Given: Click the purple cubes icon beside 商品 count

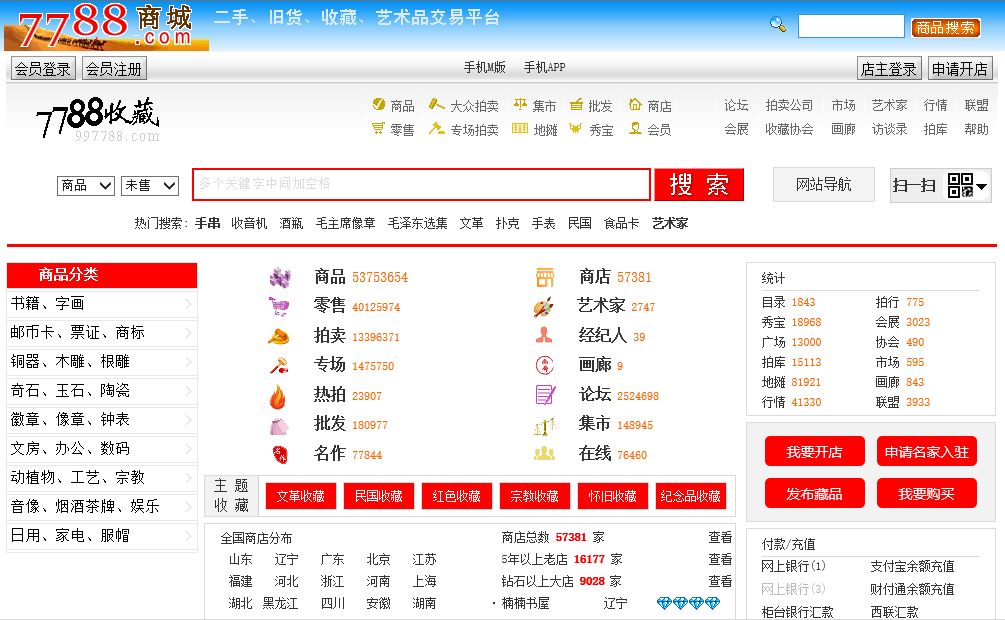Looking at the screenshot, I should (279, 277).
